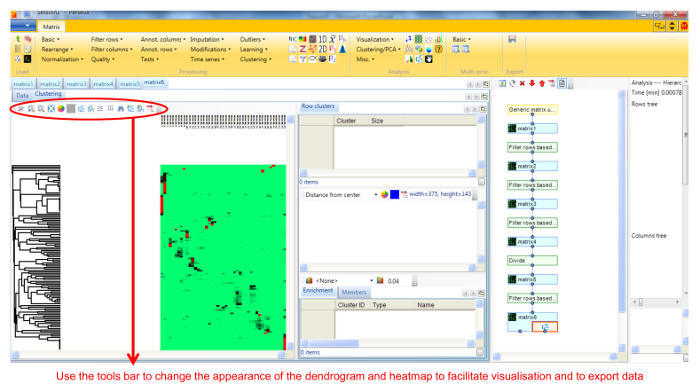The image size is (700, 392).
Task: Switch to the matrix3 tab
Action: [77, 83]
